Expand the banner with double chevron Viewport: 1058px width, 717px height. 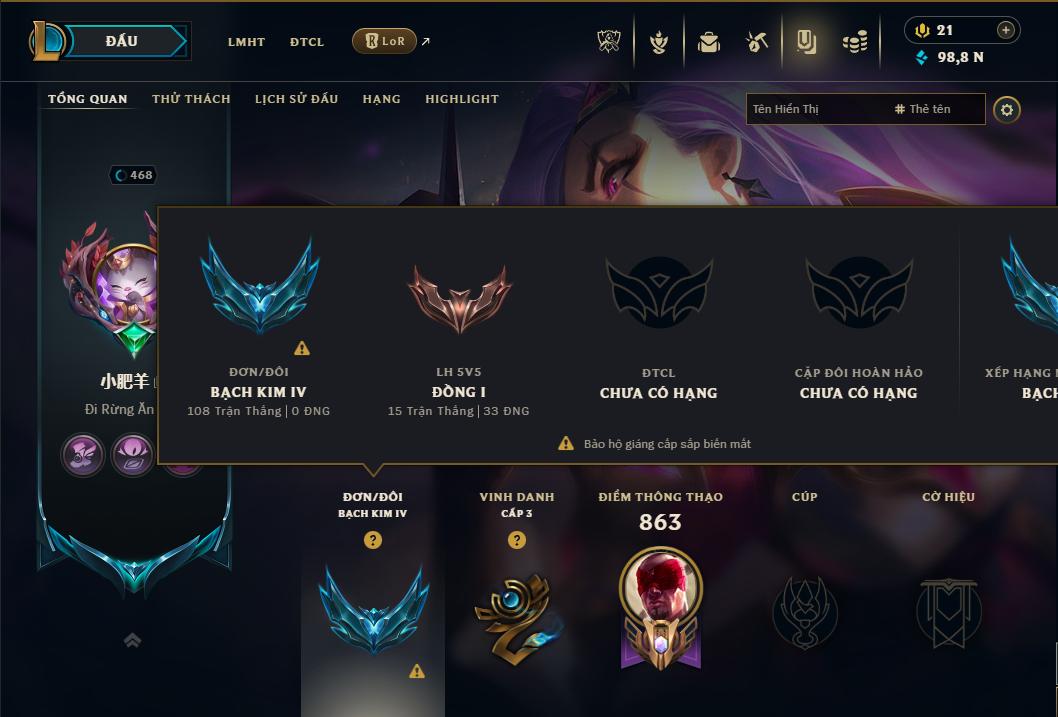pyautogui.click(x=133, y=640)
